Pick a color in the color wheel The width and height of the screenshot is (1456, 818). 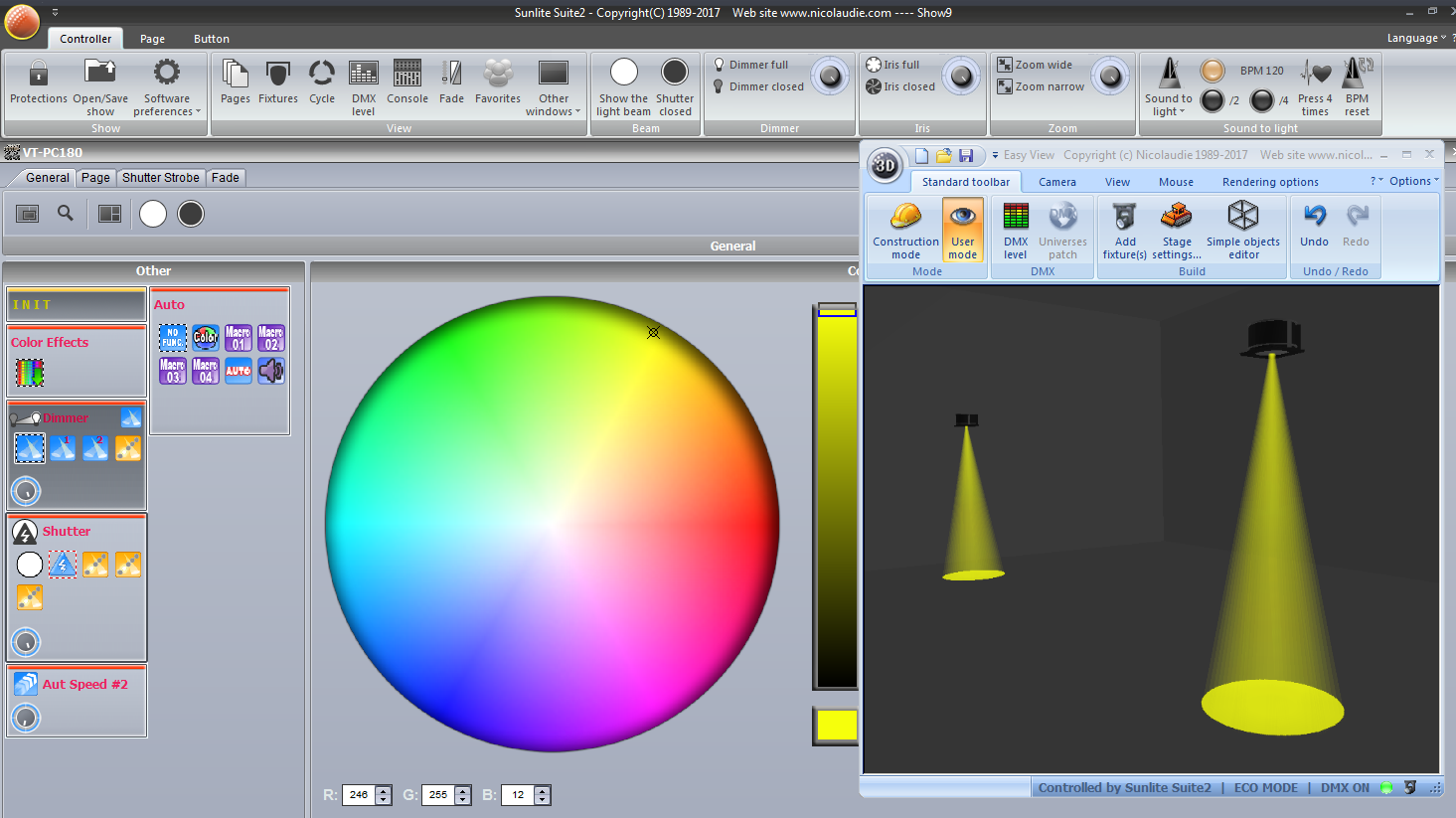pyautogui.click(x=553, y=524)
